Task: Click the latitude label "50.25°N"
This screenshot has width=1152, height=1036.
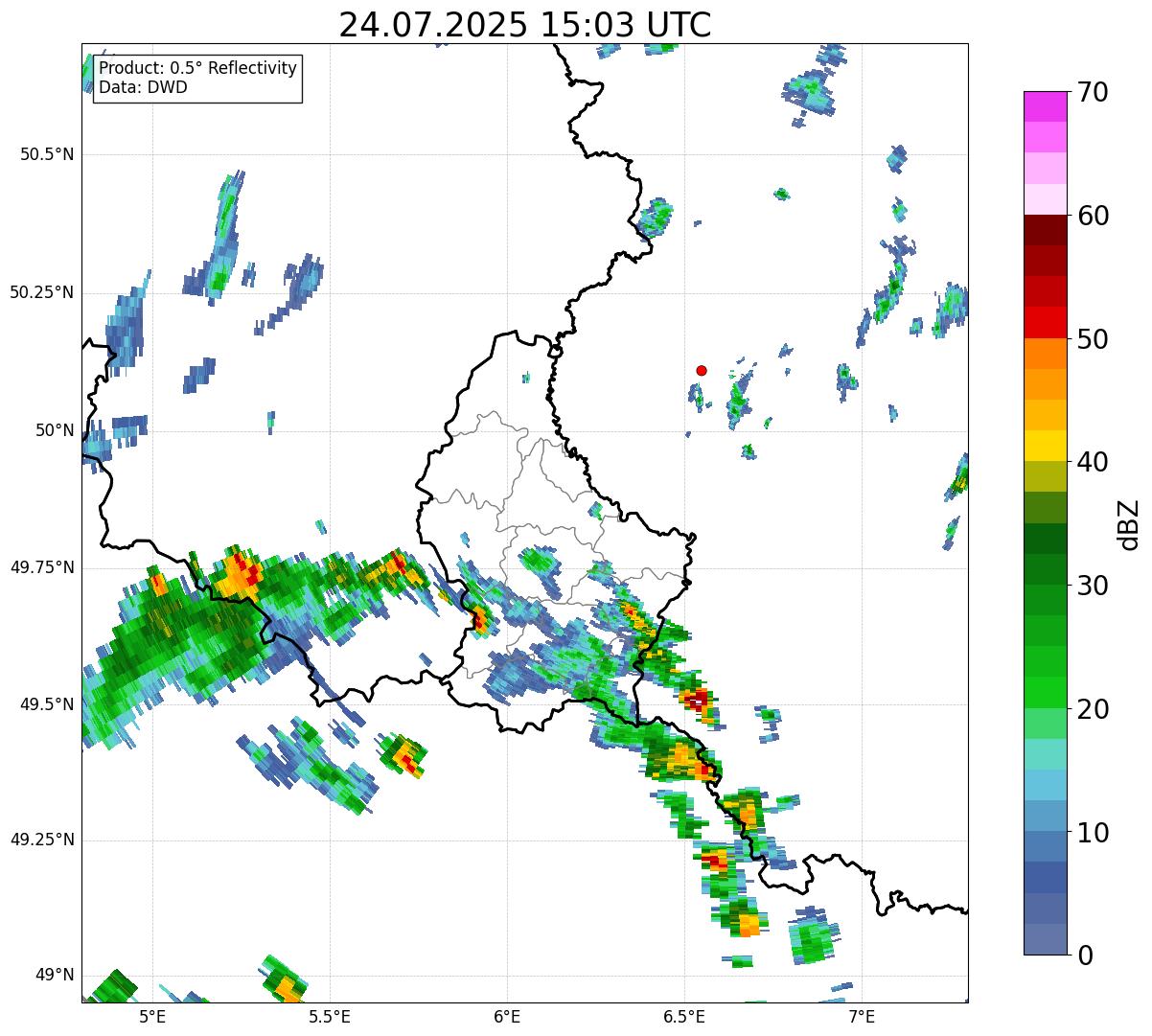Action: (42, 292)
